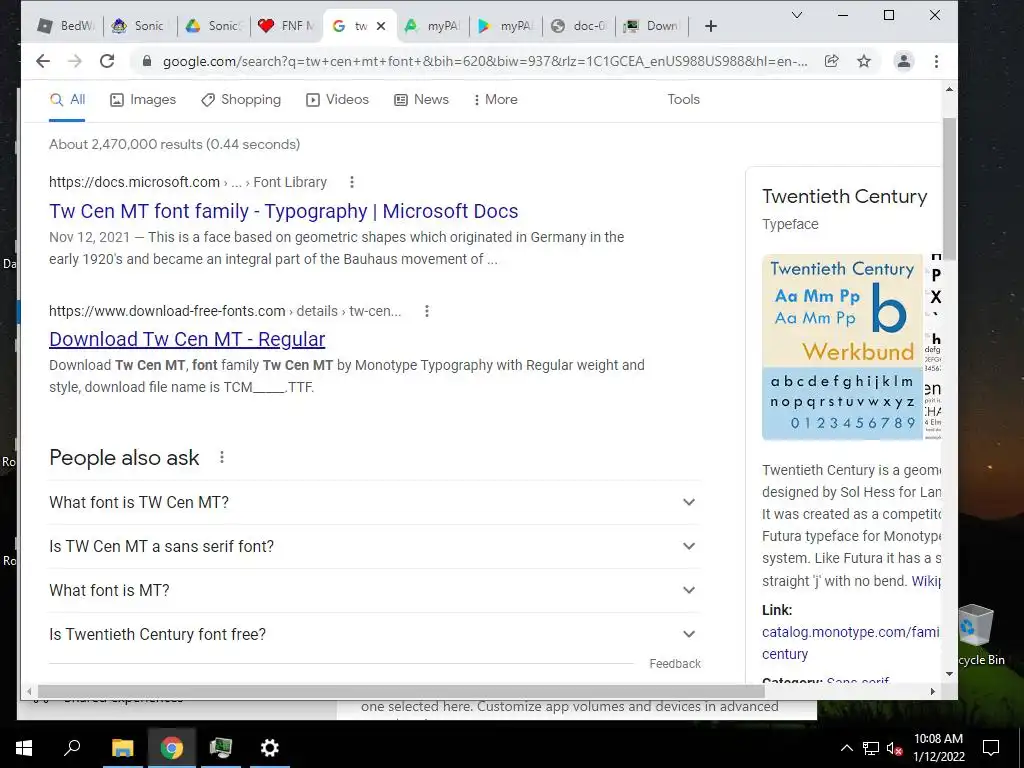This screenshot has height=768, width=1024.
Task: Expand 'Is Twentieth Century font free?' question
Action: [x=374, y=634]
